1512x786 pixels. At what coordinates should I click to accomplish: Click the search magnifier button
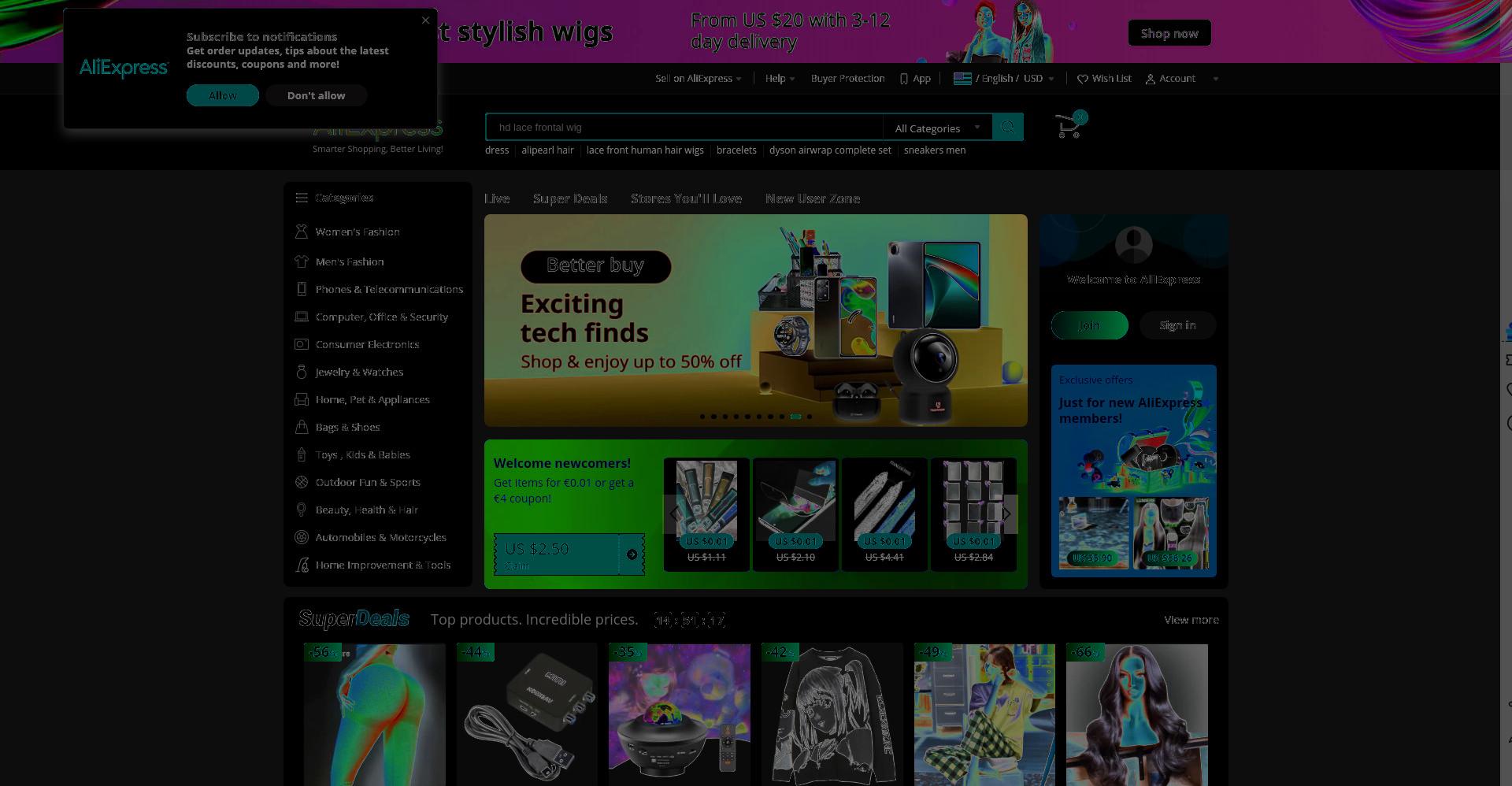(x=1007, y=127)
